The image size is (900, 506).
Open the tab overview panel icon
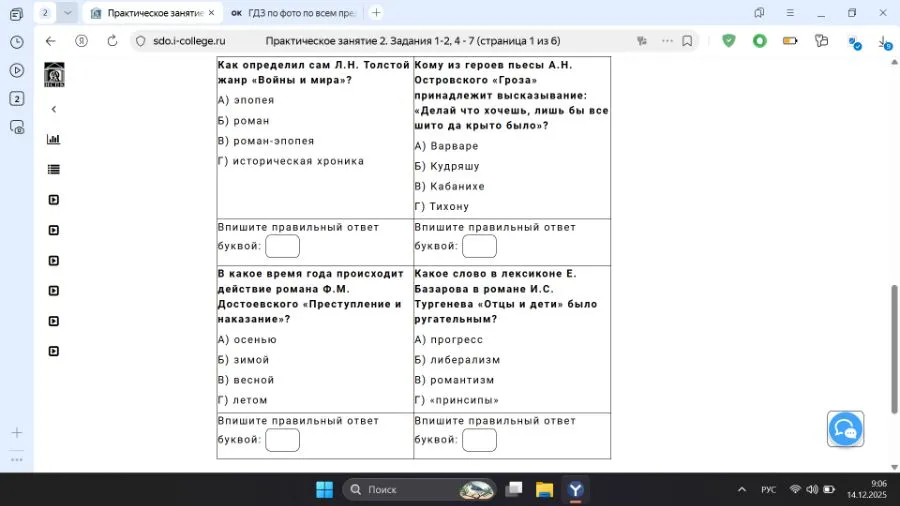click(17, 14)
